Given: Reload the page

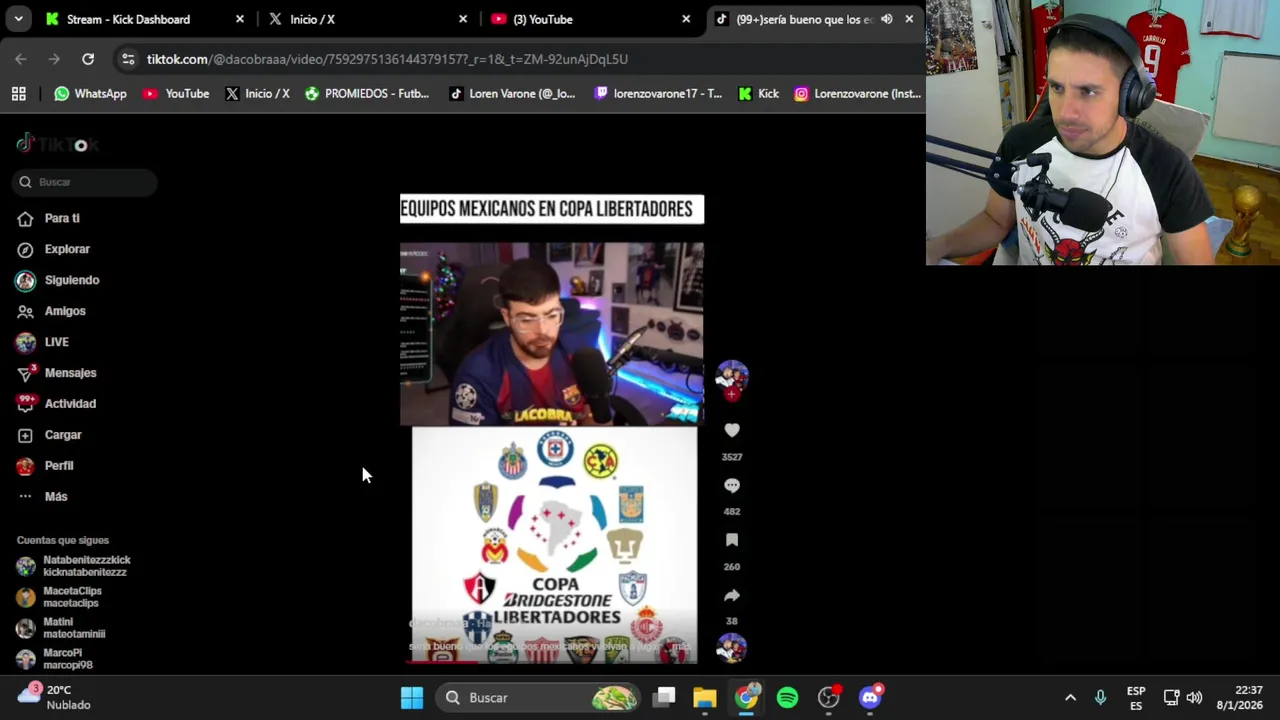Looking at the screenshot, I should (x=88, y=59).
